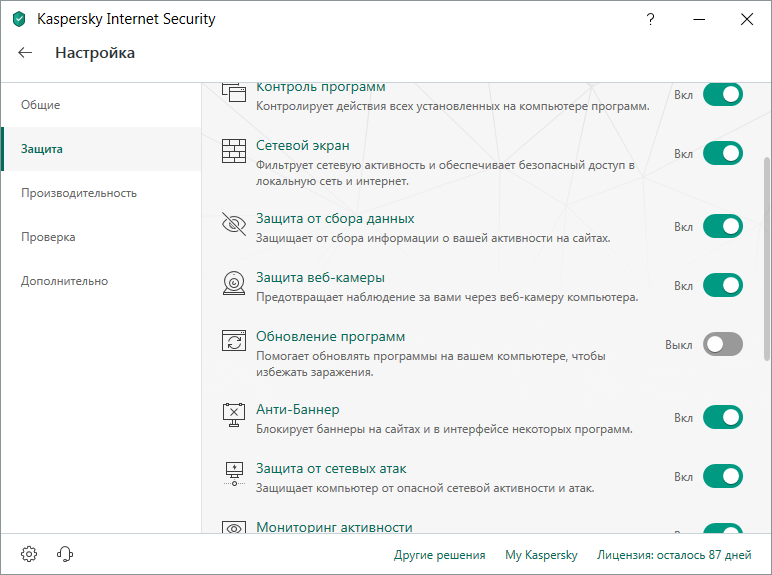This screenshot has height=575, width=772.
Task: Toggle Защита от сбора данных off
Action: click(723, 226)
